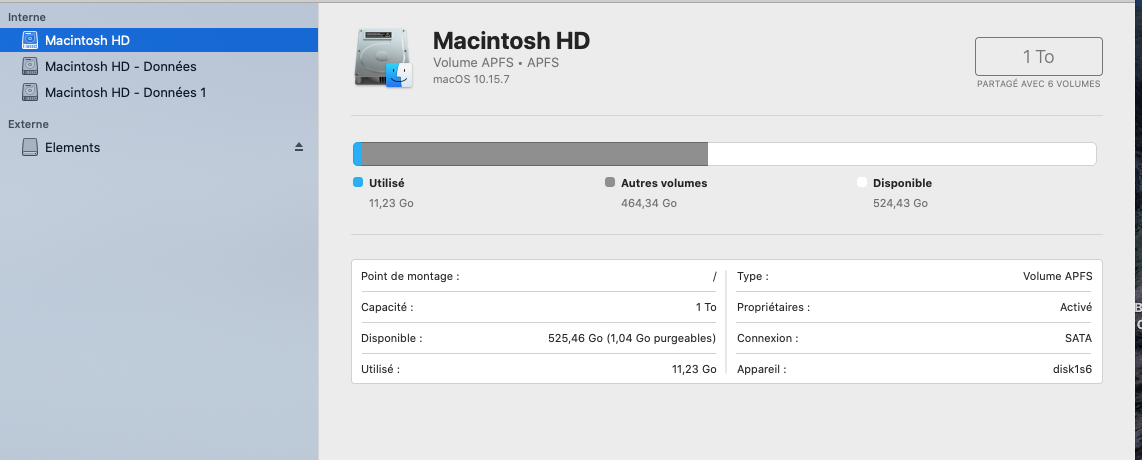1142x460 pixels.
Task: Click disk icon beside Macintosh HD - Données
Action: click(x=30, y=66)
